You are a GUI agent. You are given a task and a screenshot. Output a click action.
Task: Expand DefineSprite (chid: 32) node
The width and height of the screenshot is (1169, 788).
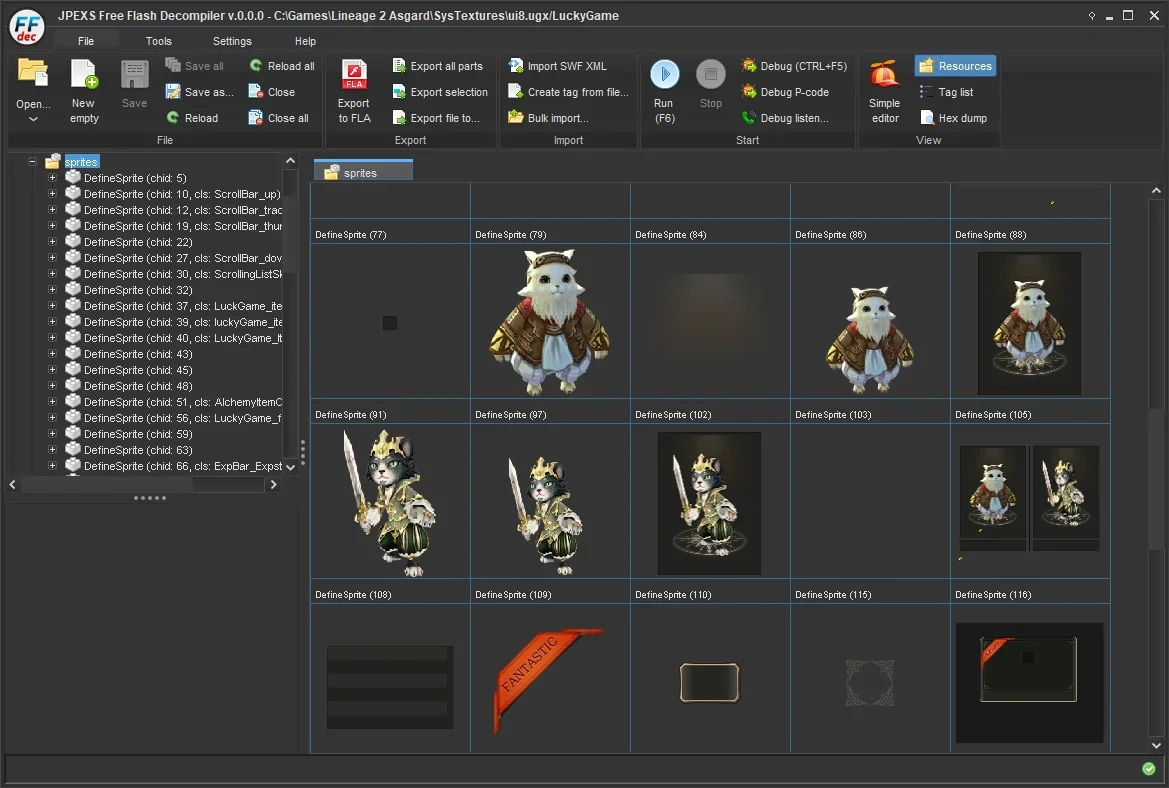(x=52, y=289)
